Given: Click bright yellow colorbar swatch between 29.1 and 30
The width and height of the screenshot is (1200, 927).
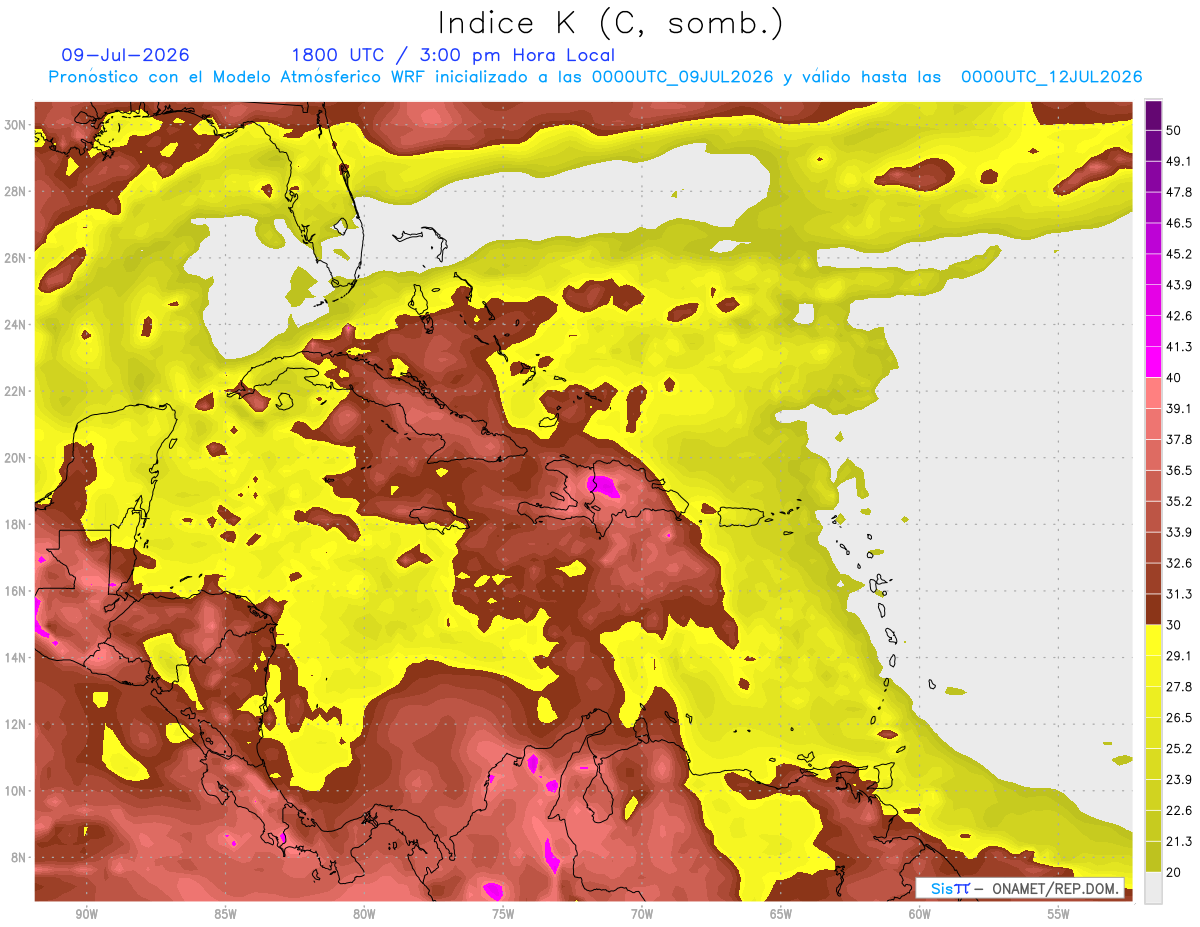Looking at the screenshot, I should click(1153, 640).
